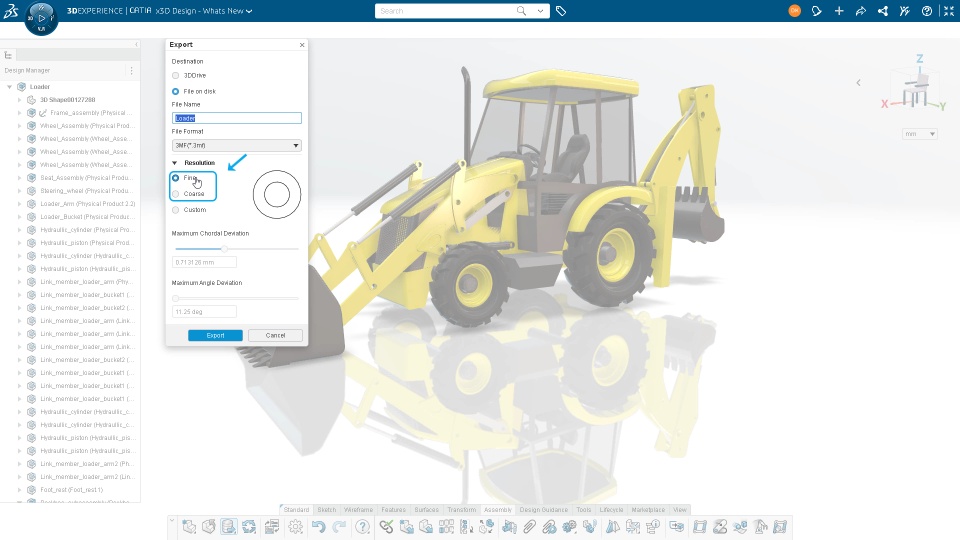Select Fine resolution
Screen dimensions: 960x540
coord(176,178)
